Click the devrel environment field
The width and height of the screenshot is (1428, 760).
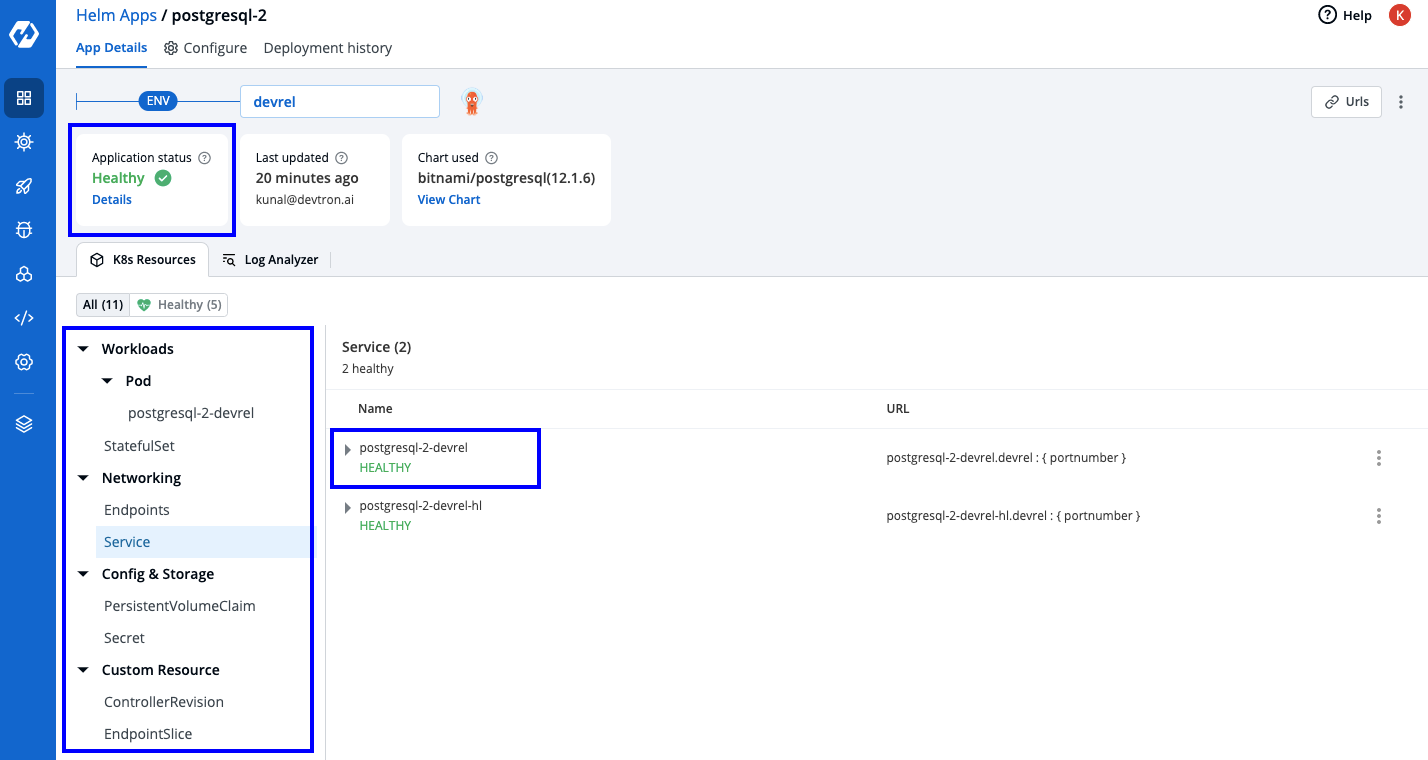tap(339, 102)
